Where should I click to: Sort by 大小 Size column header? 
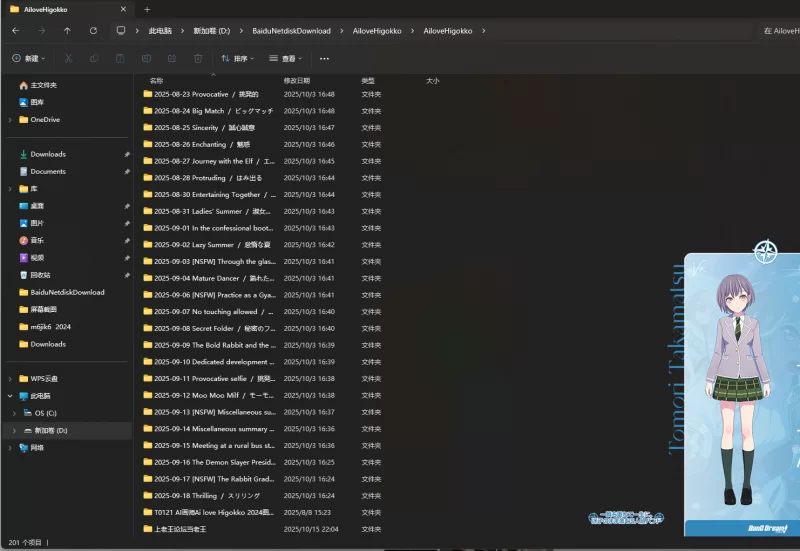coord(433,81)
